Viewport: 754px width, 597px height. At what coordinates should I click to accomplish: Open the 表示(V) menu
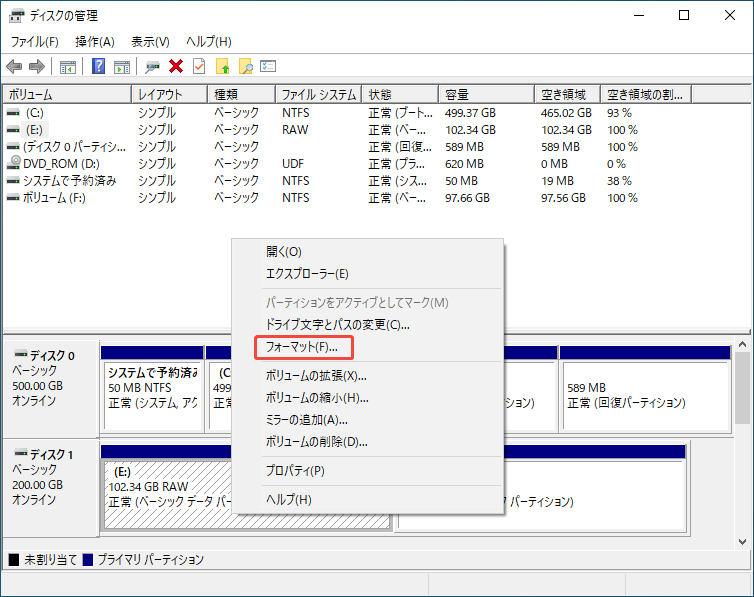(151, 42)
